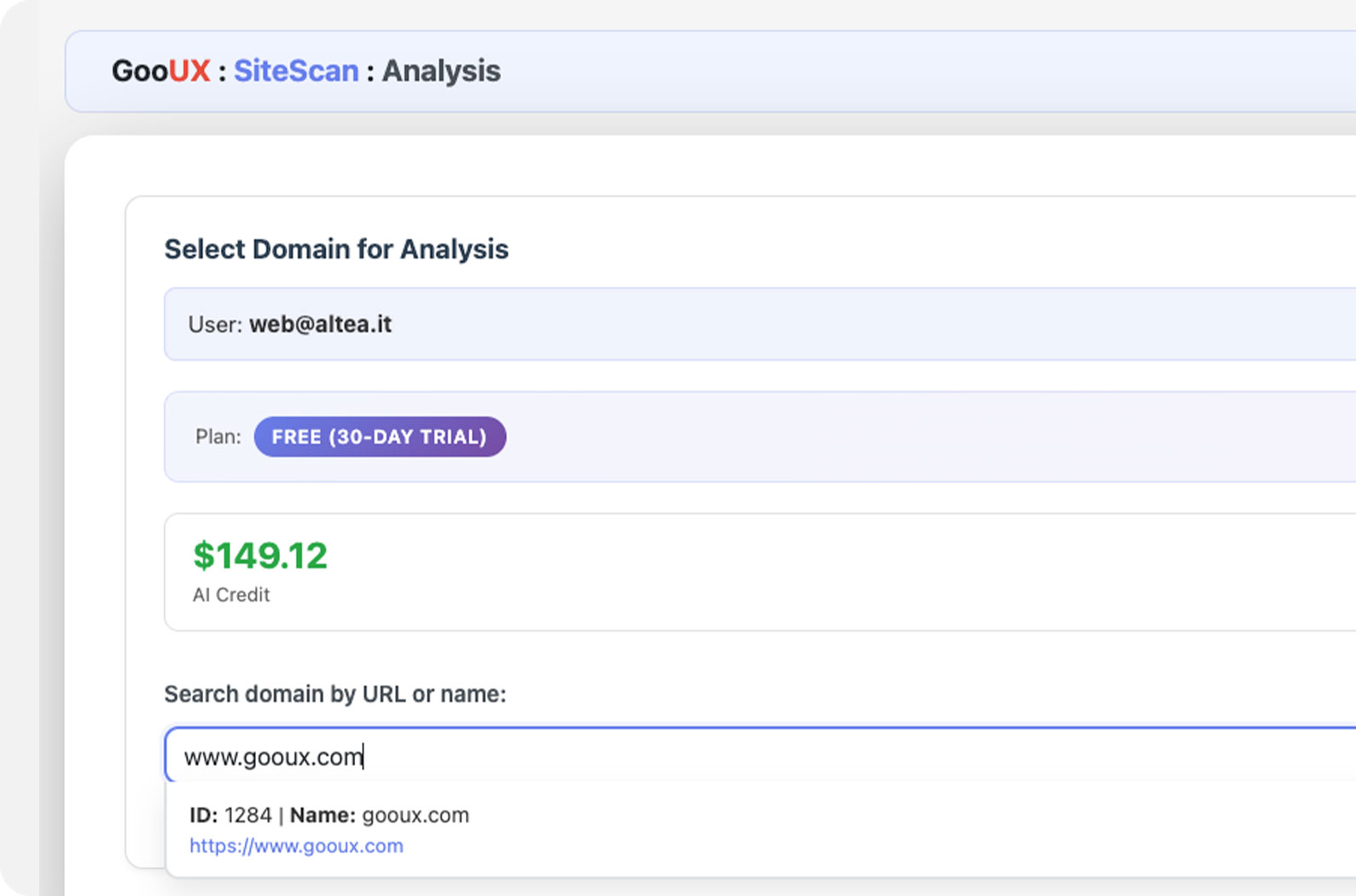Click the Analysis header text

[441, 71]
